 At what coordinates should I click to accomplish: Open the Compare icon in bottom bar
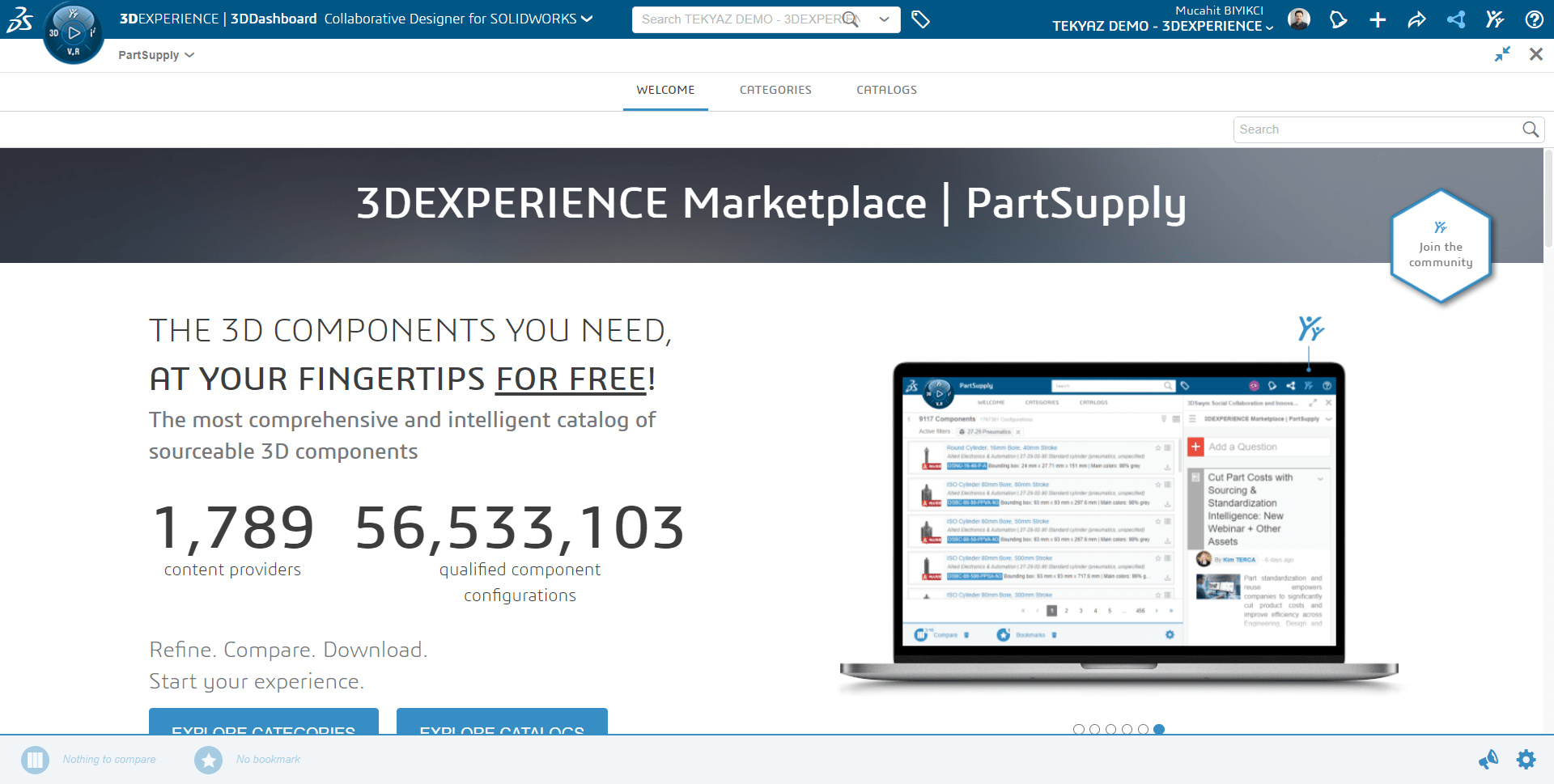[35, 760]
